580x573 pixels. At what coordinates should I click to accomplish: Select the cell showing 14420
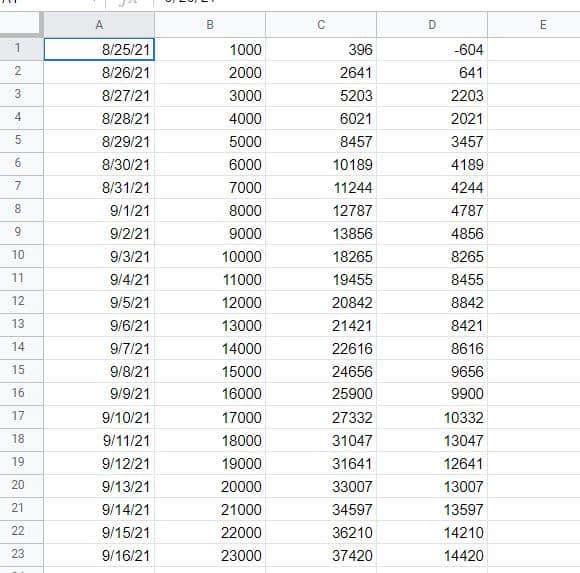point(432,555)
